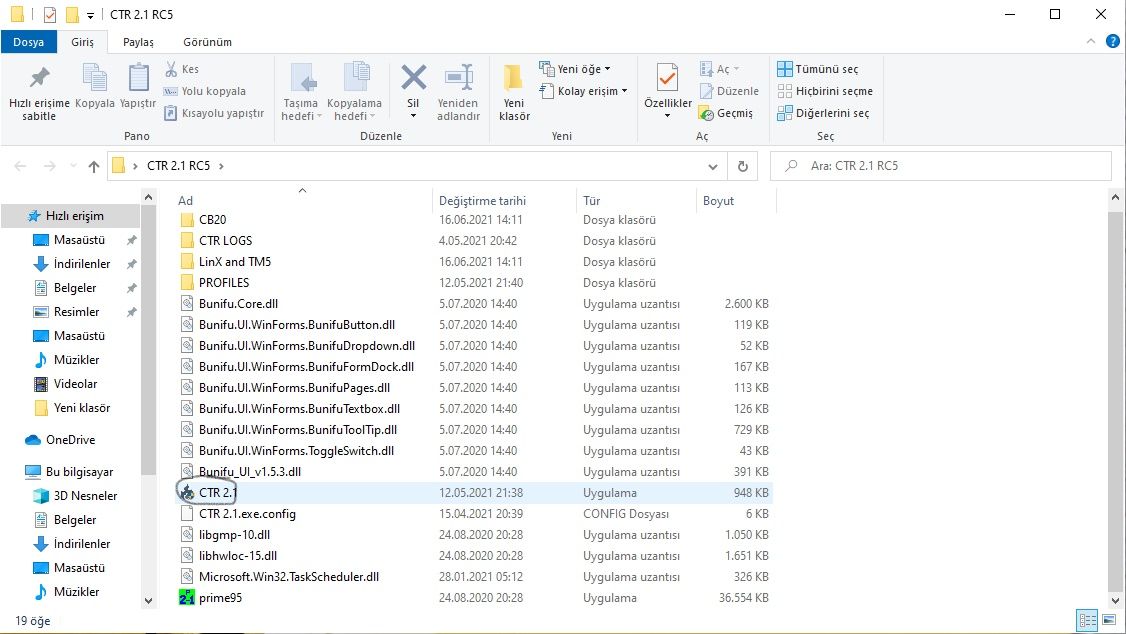Create a Yeni klasör

[514, 92]
